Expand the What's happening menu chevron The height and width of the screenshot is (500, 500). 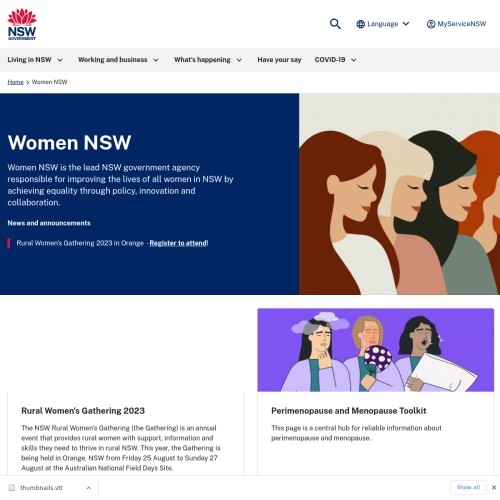tap(239, 60)
